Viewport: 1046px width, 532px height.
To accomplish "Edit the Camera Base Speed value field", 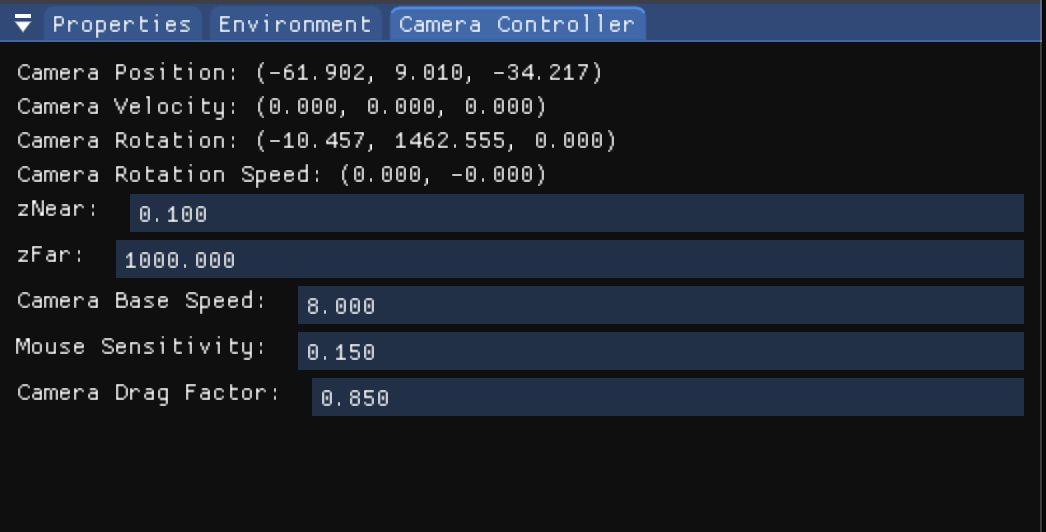I will click(660, 305).
